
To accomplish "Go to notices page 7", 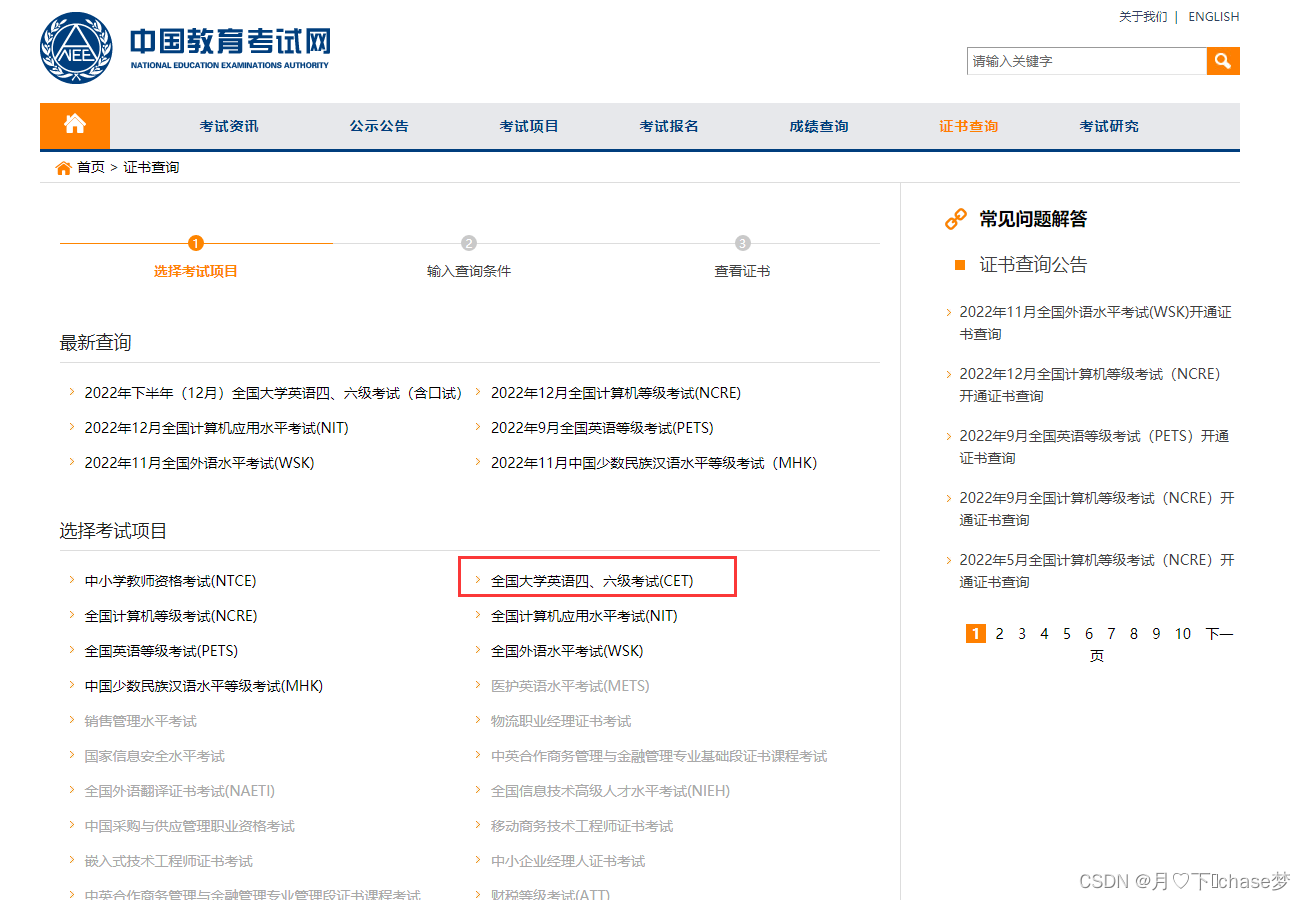I will click(x=1111, y=634).
